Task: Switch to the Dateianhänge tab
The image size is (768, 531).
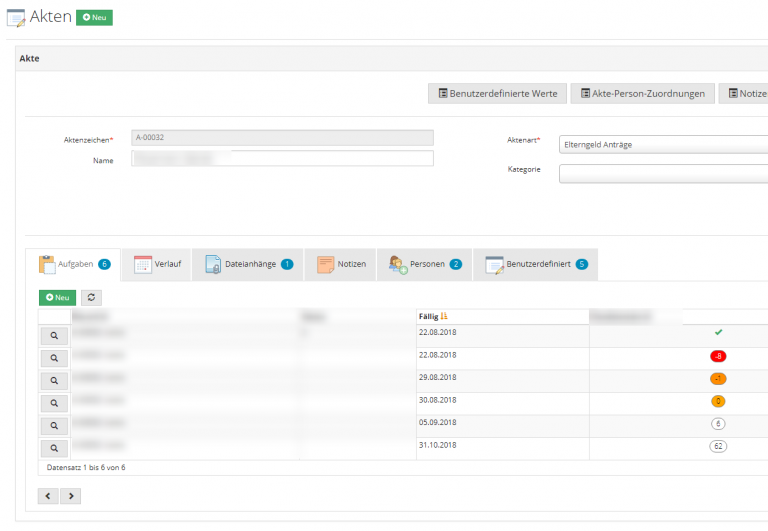Action: 248,265
